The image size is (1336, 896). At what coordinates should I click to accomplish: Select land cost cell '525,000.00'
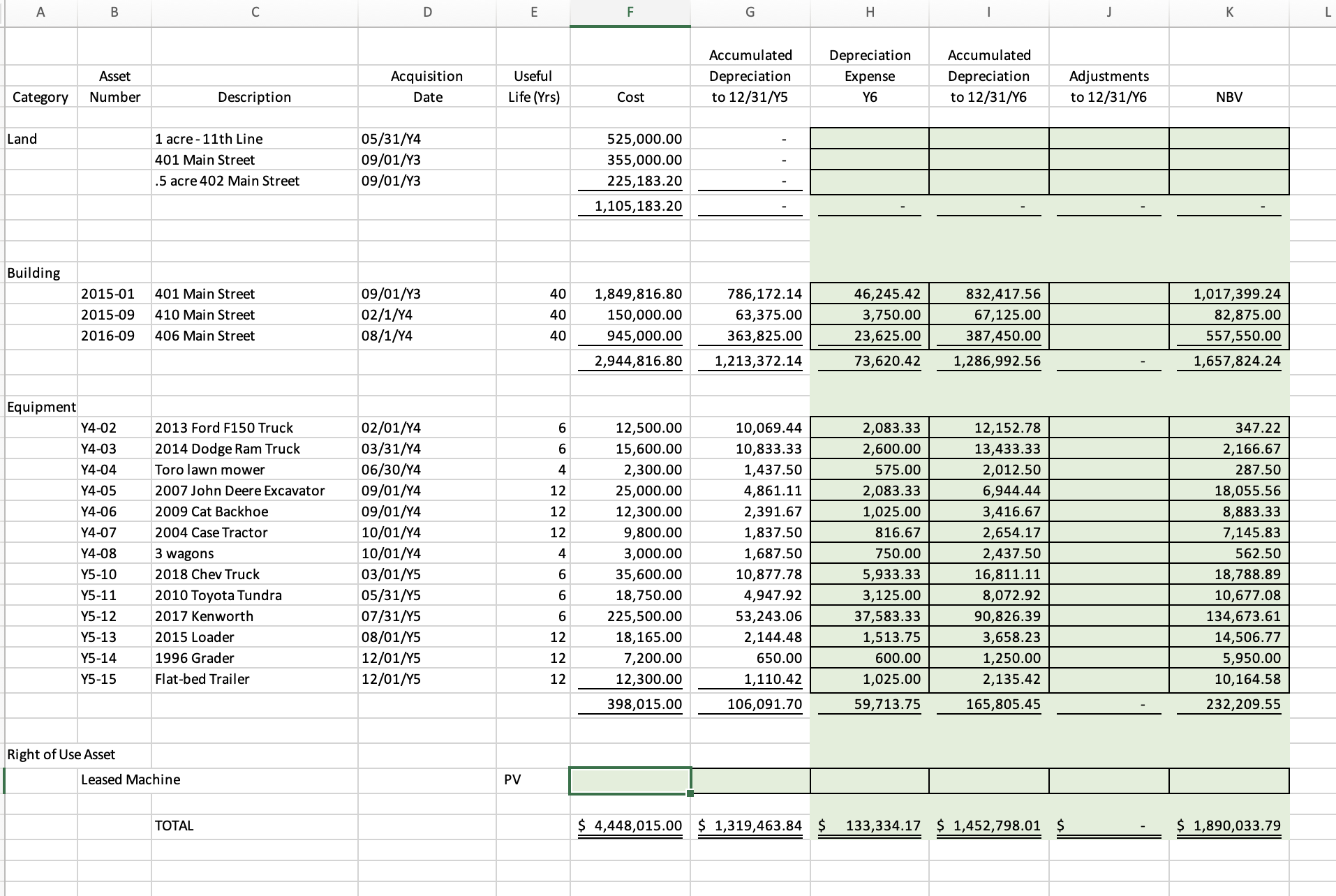630,139
